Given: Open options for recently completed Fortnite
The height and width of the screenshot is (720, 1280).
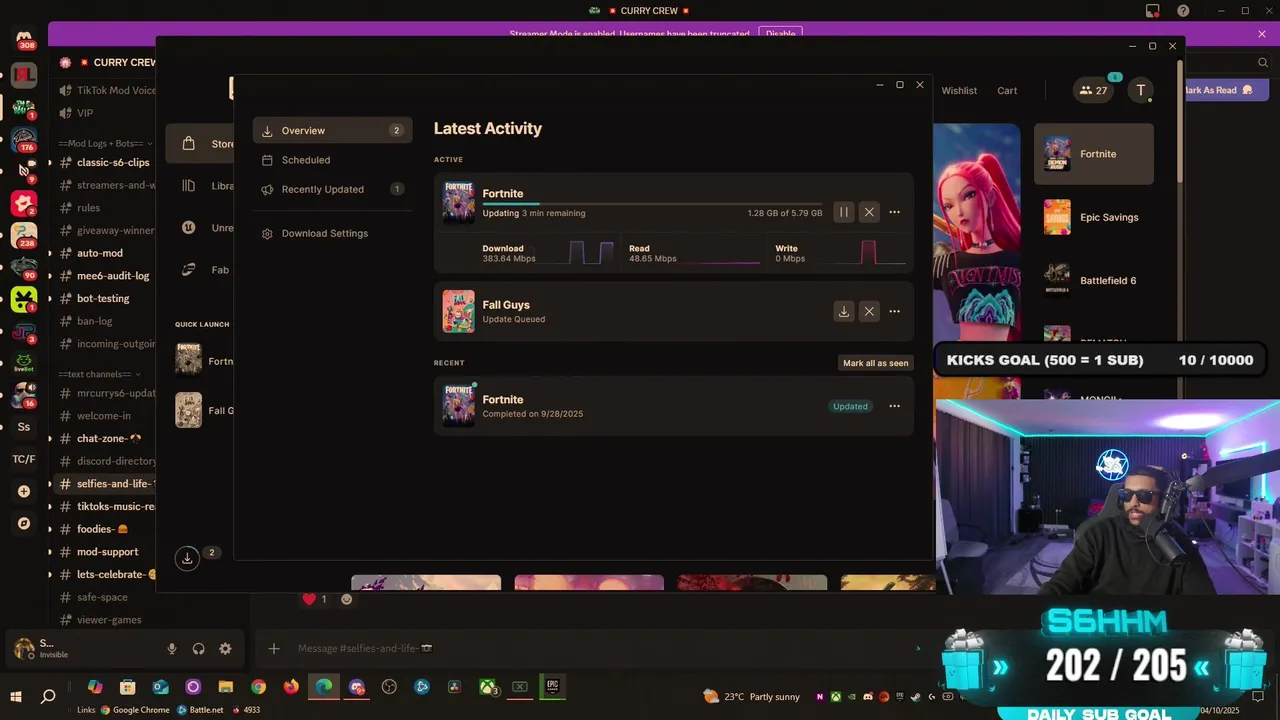Looking at the screenshot, I should point(894,406).
